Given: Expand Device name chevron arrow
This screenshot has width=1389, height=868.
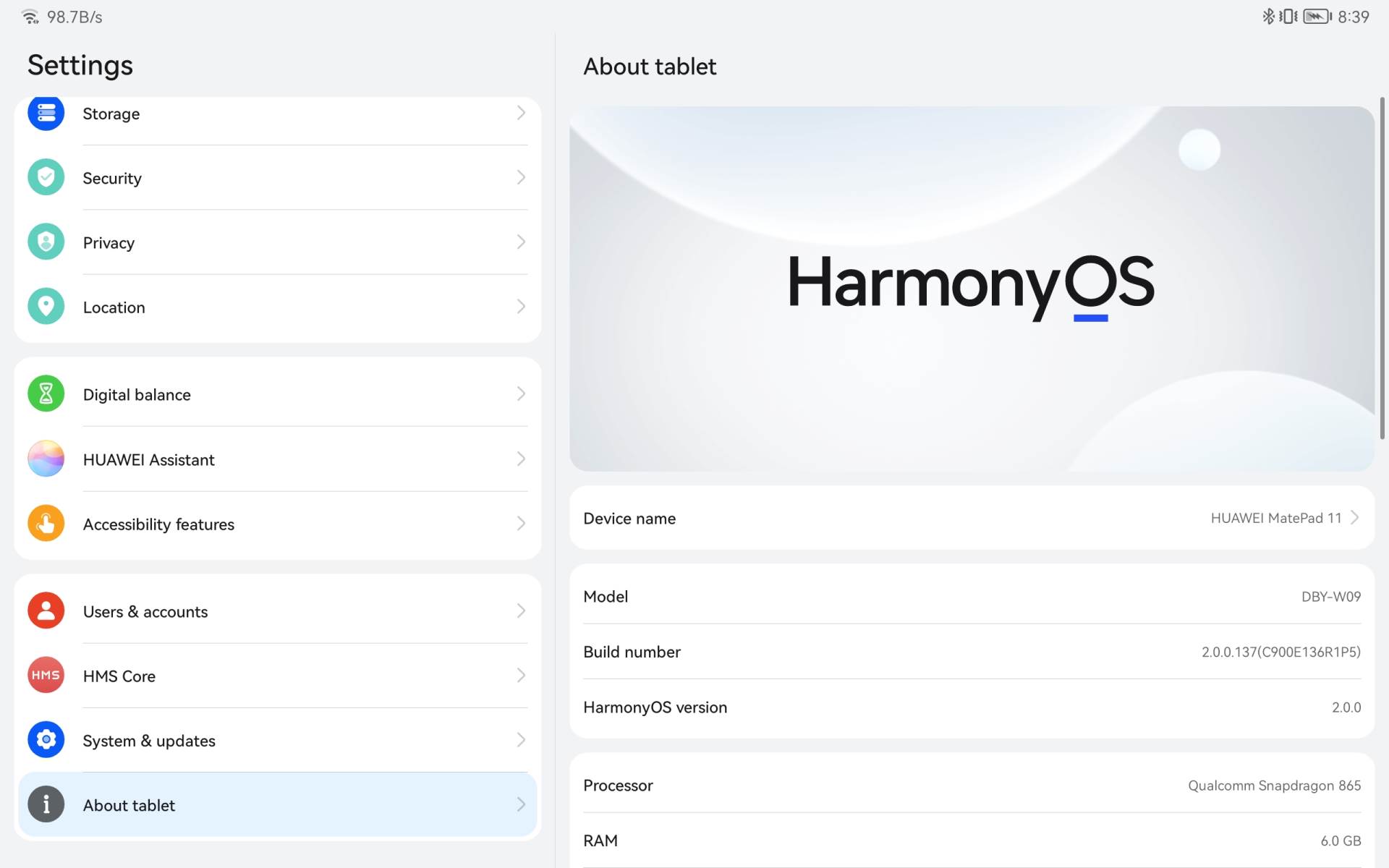Looking at the screenshot, I should pos(1355,518).
